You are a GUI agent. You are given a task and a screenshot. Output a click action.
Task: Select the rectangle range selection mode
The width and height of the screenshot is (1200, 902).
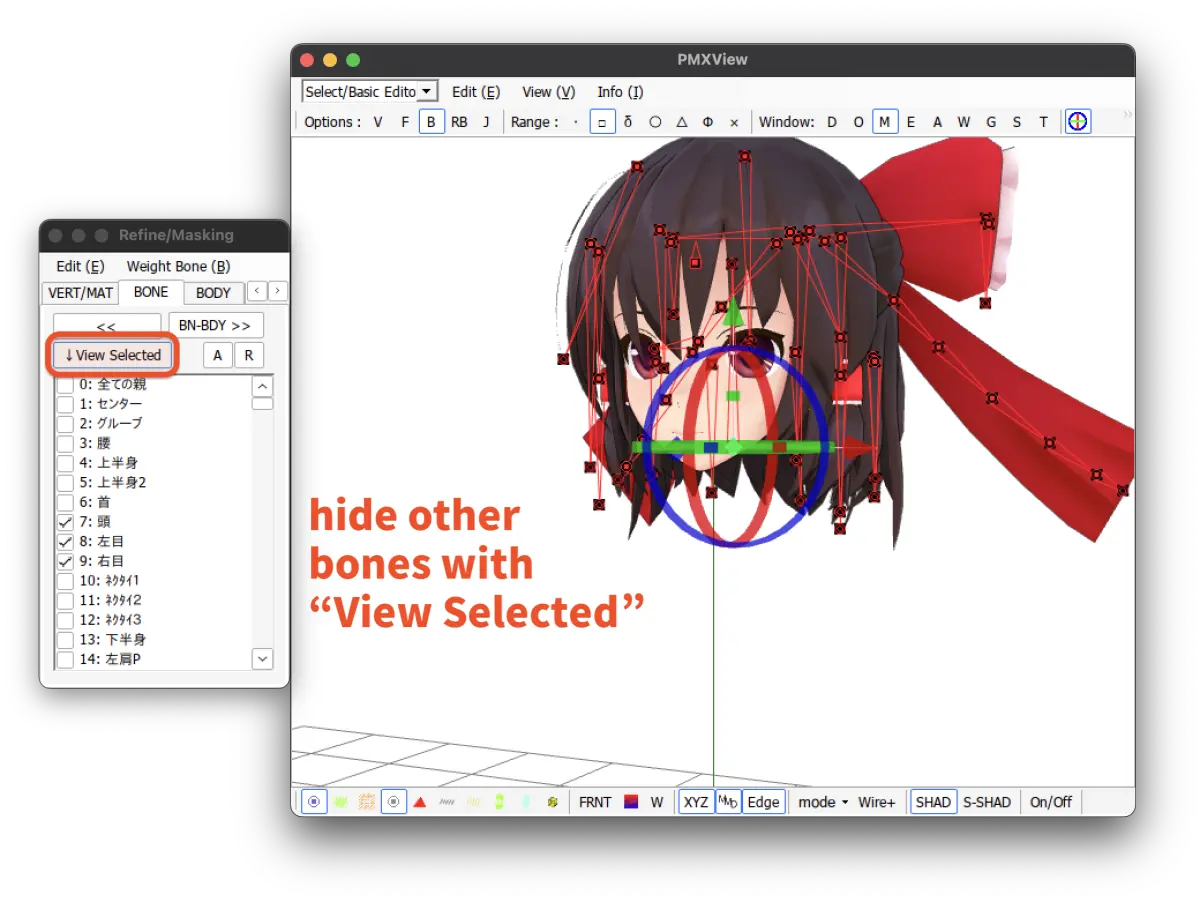[x=602, y=122]
